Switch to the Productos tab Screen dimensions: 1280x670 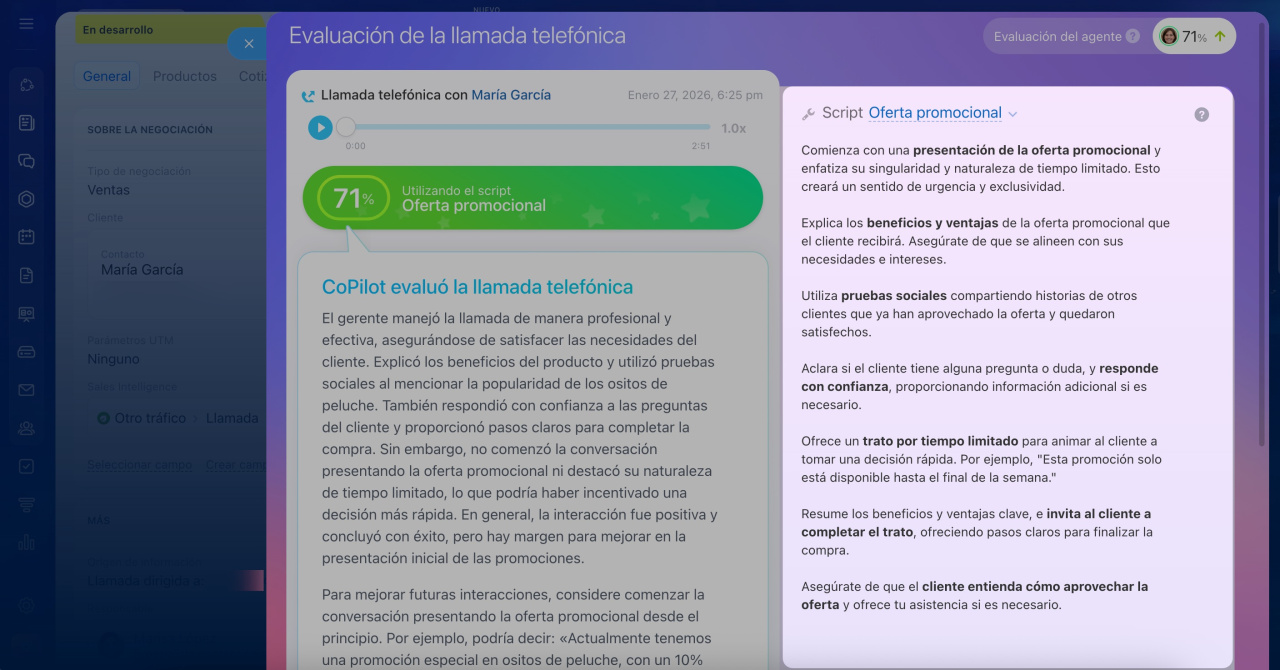coord(185,76)
